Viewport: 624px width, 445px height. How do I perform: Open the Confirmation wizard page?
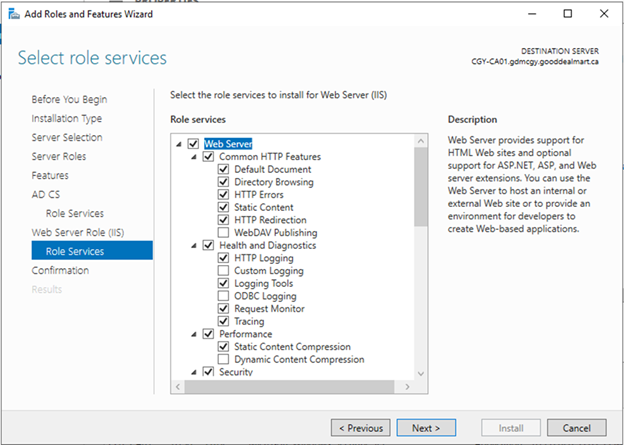[x=60, y=270]
